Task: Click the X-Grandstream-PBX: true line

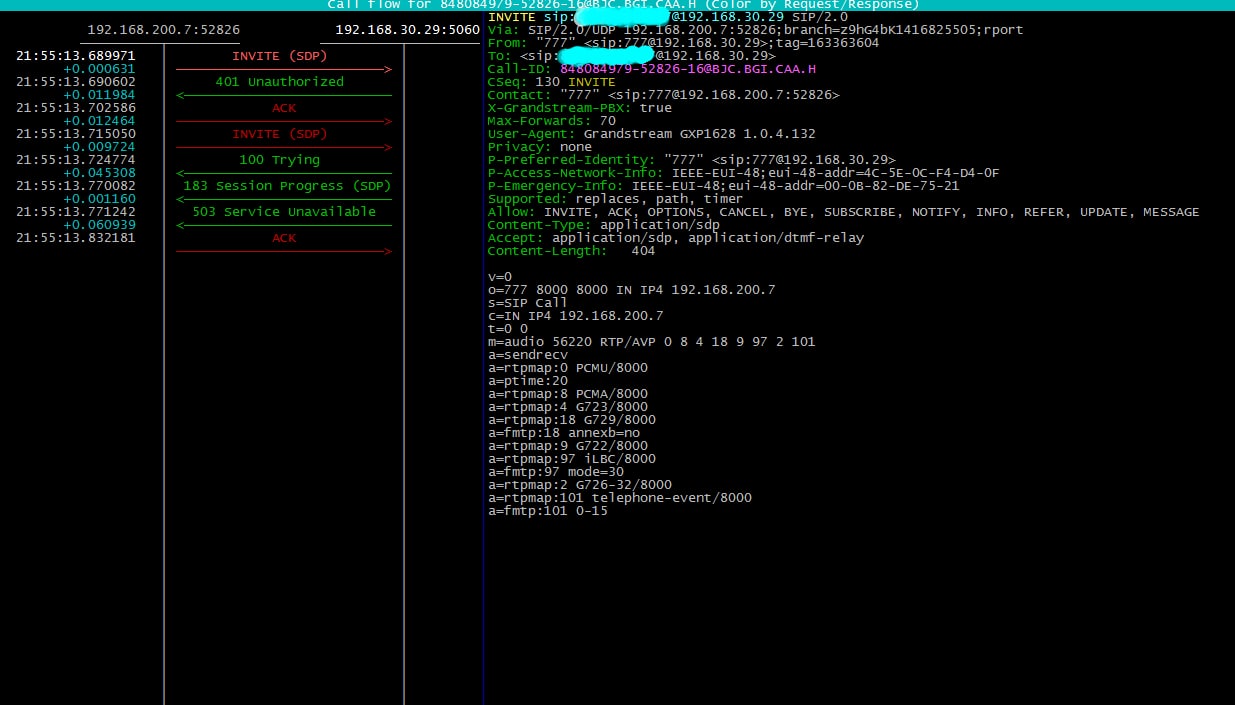Action: pos(580,108)
